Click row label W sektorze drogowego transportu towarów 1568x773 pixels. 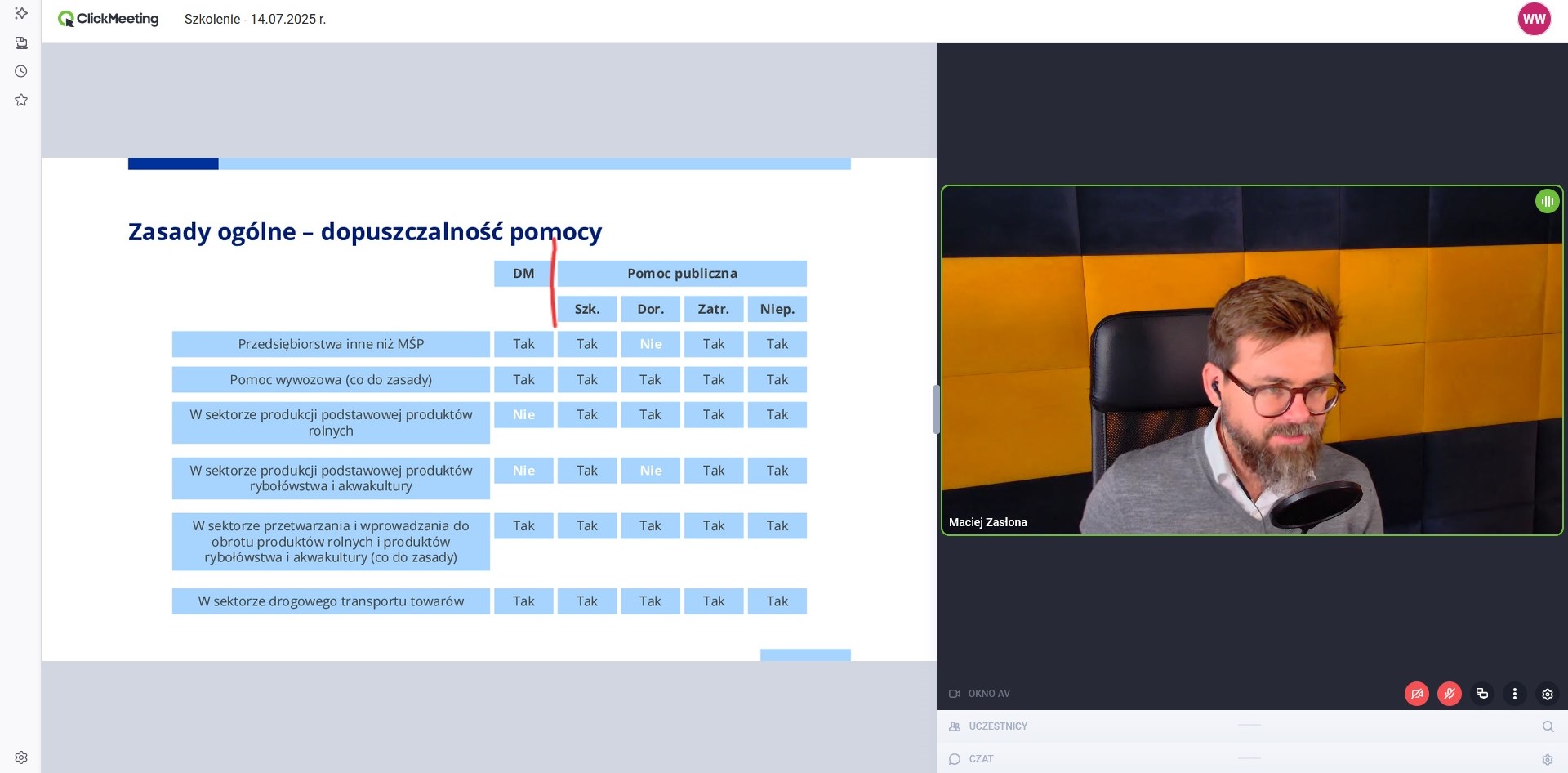pyautogui.click(x=331, y=601)
